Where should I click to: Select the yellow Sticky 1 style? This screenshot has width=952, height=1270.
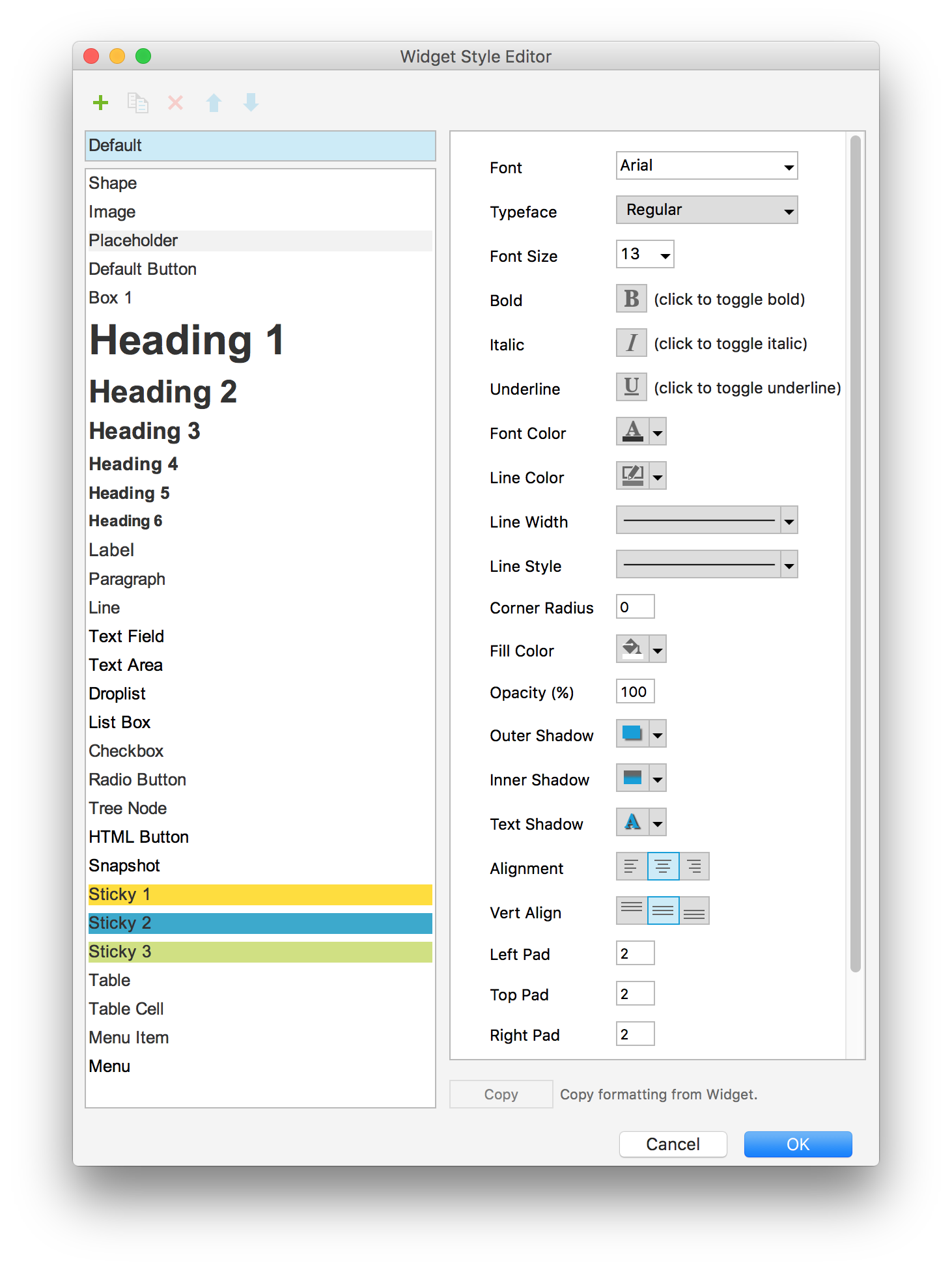(260, 894)
